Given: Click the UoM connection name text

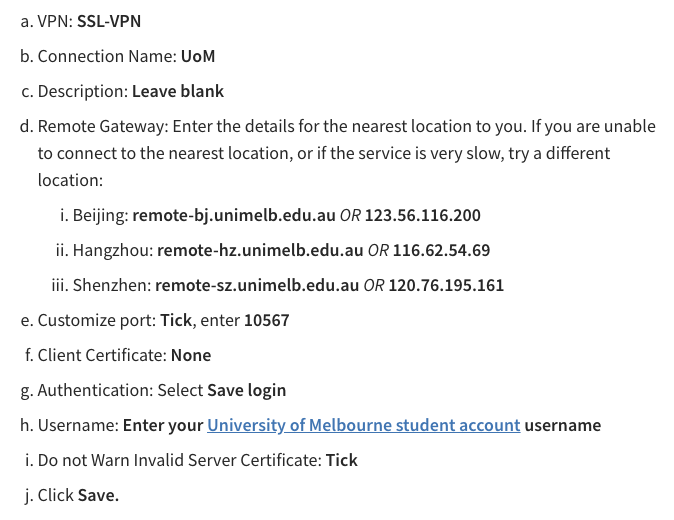Looking at the screenshot, I should pos(198,56).
